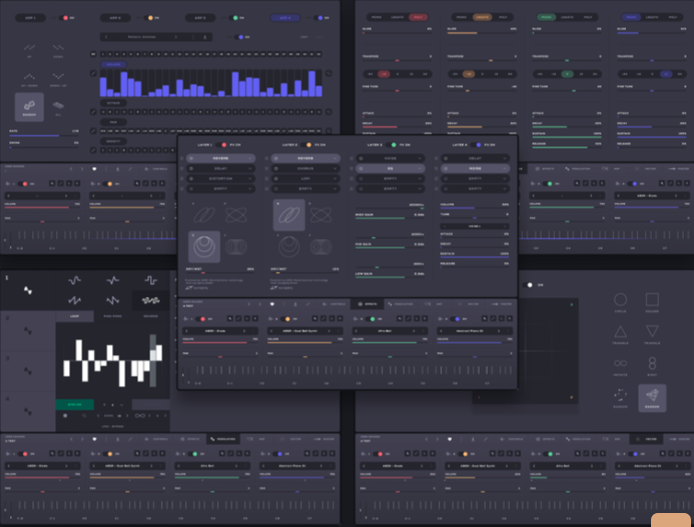Open Vector tab in bottom-right window
The width and height of the screenshot is (694, 527).
point(647,439)
